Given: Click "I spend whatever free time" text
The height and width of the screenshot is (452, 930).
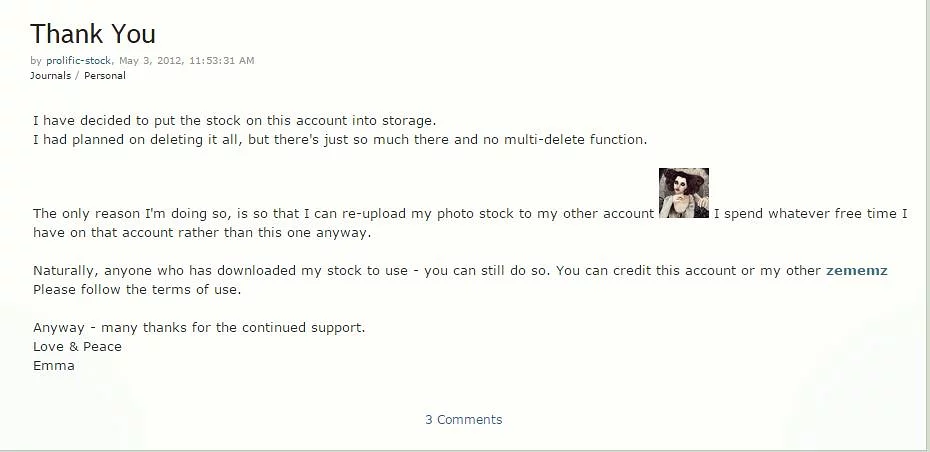Looking at the screenshot, I should (810, 214).
